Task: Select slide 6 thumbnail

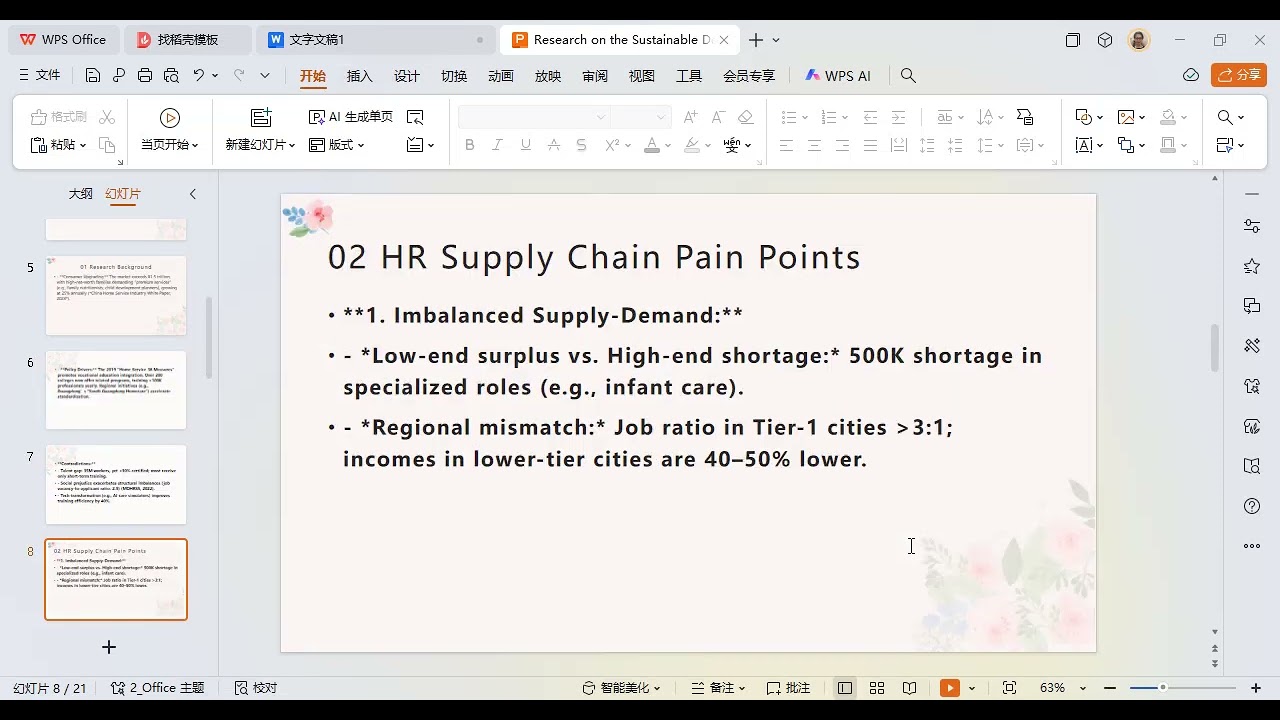Action: 116,390
